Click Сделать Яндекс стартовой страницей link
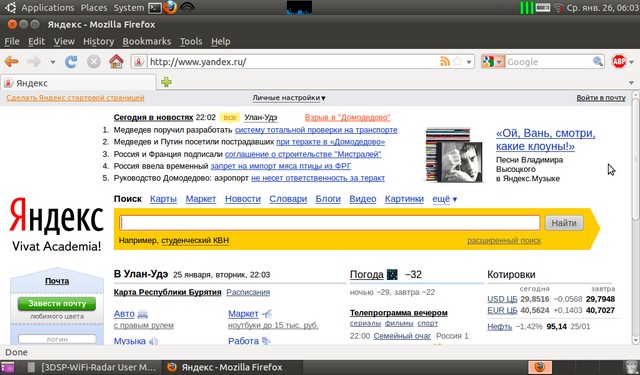The image size is (640, 375). click(75, 98)
